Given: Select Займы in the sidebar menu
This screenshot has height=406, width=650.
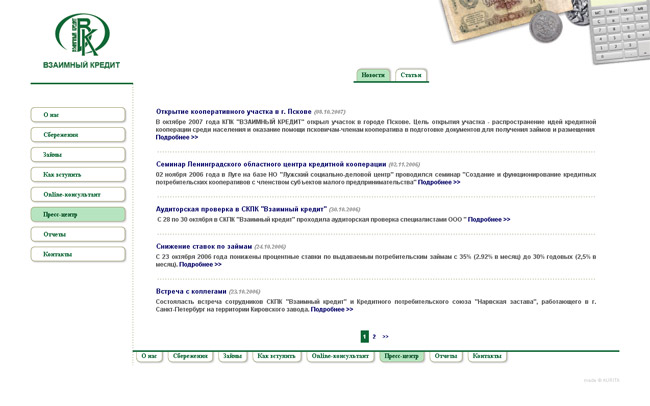Looking at the screenshot, I should [78, 155].
